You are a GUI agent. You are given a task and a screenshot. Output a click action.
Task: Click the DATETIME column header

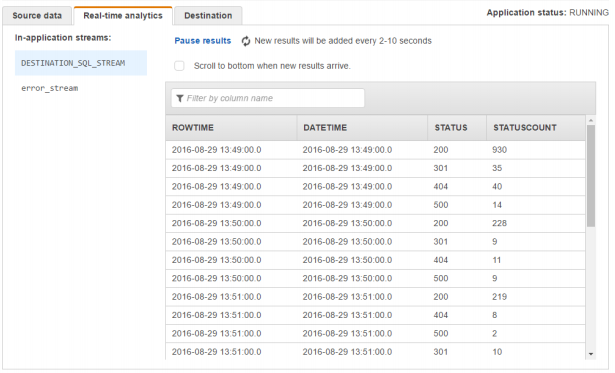tap(362, 128)
